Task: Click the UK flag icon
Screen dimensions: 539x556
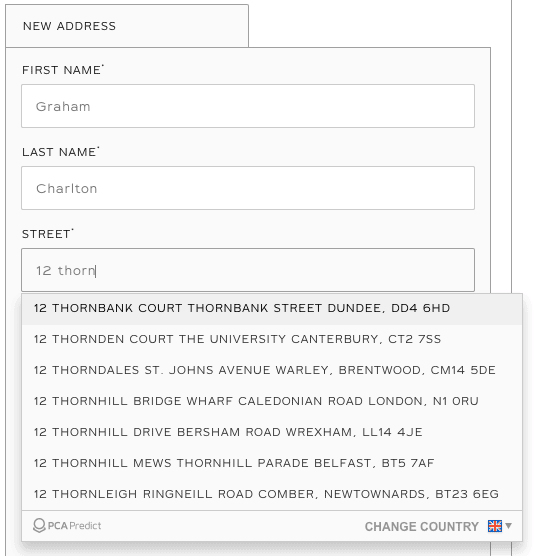Action: click(495, 526)
